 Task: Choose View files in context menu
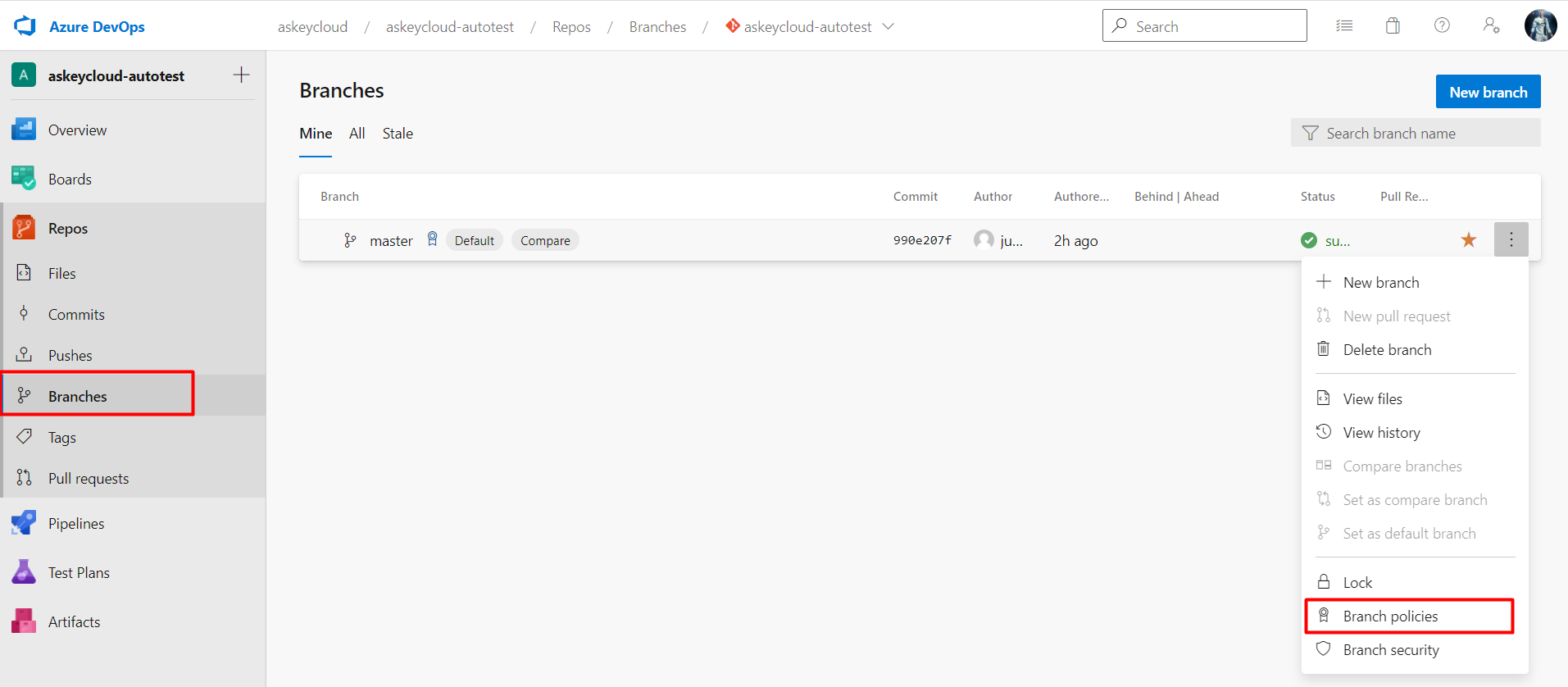point(1415,398)
